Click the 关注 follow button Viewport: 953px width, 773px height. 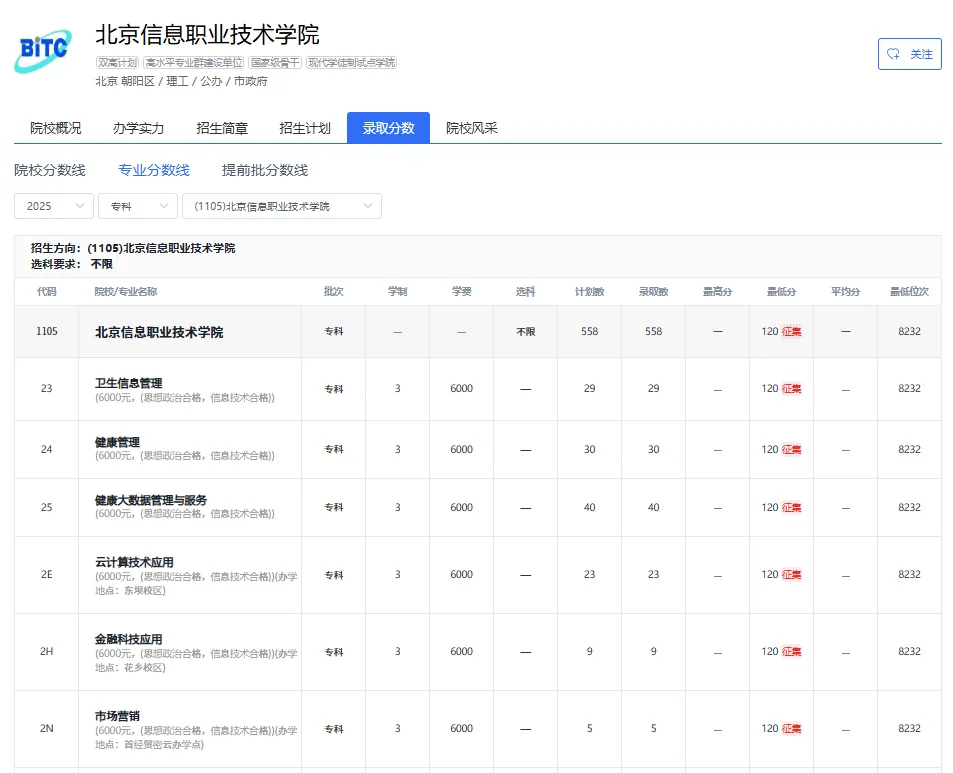tap(909, 54)
